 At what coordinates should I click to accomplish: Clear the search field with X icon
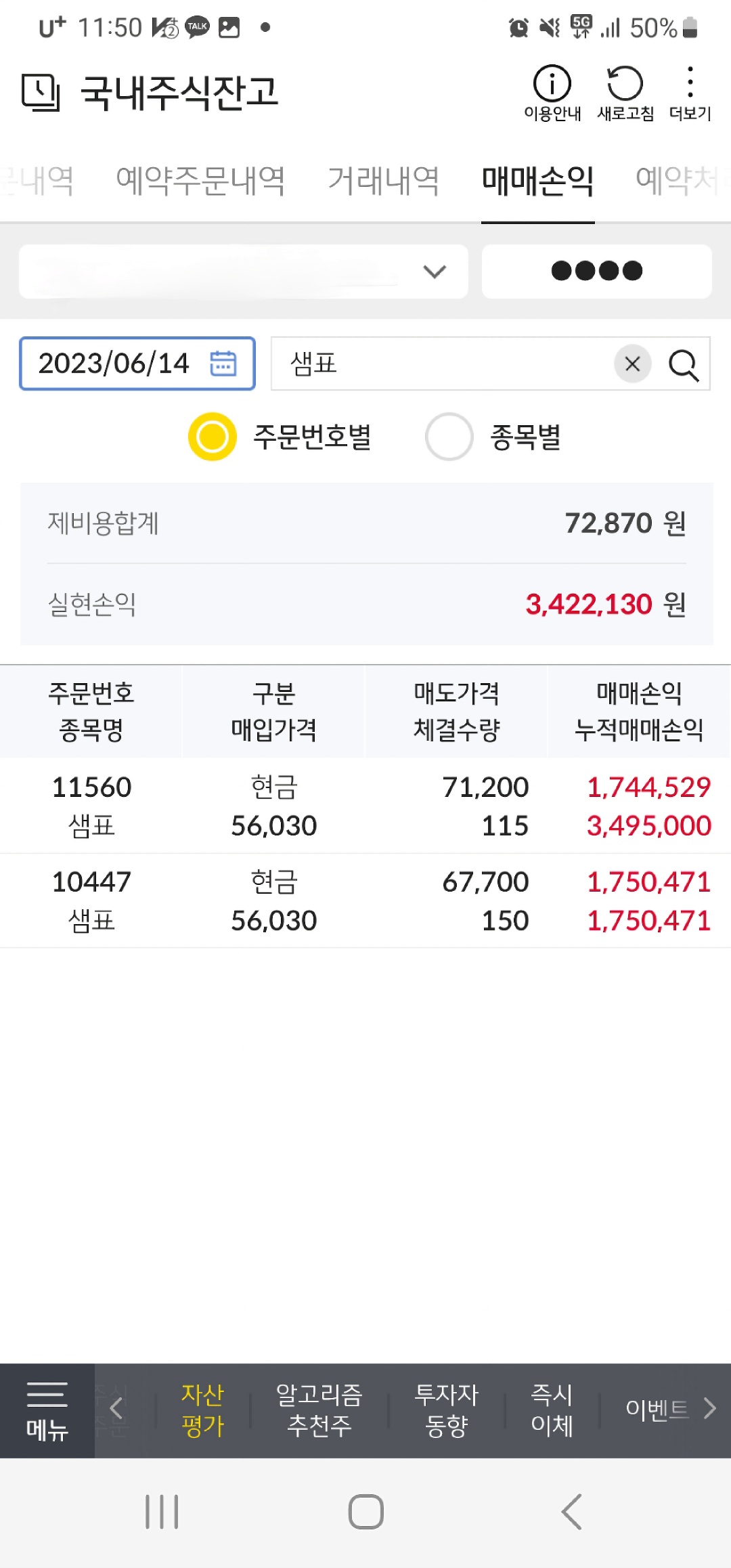[632, 364]
